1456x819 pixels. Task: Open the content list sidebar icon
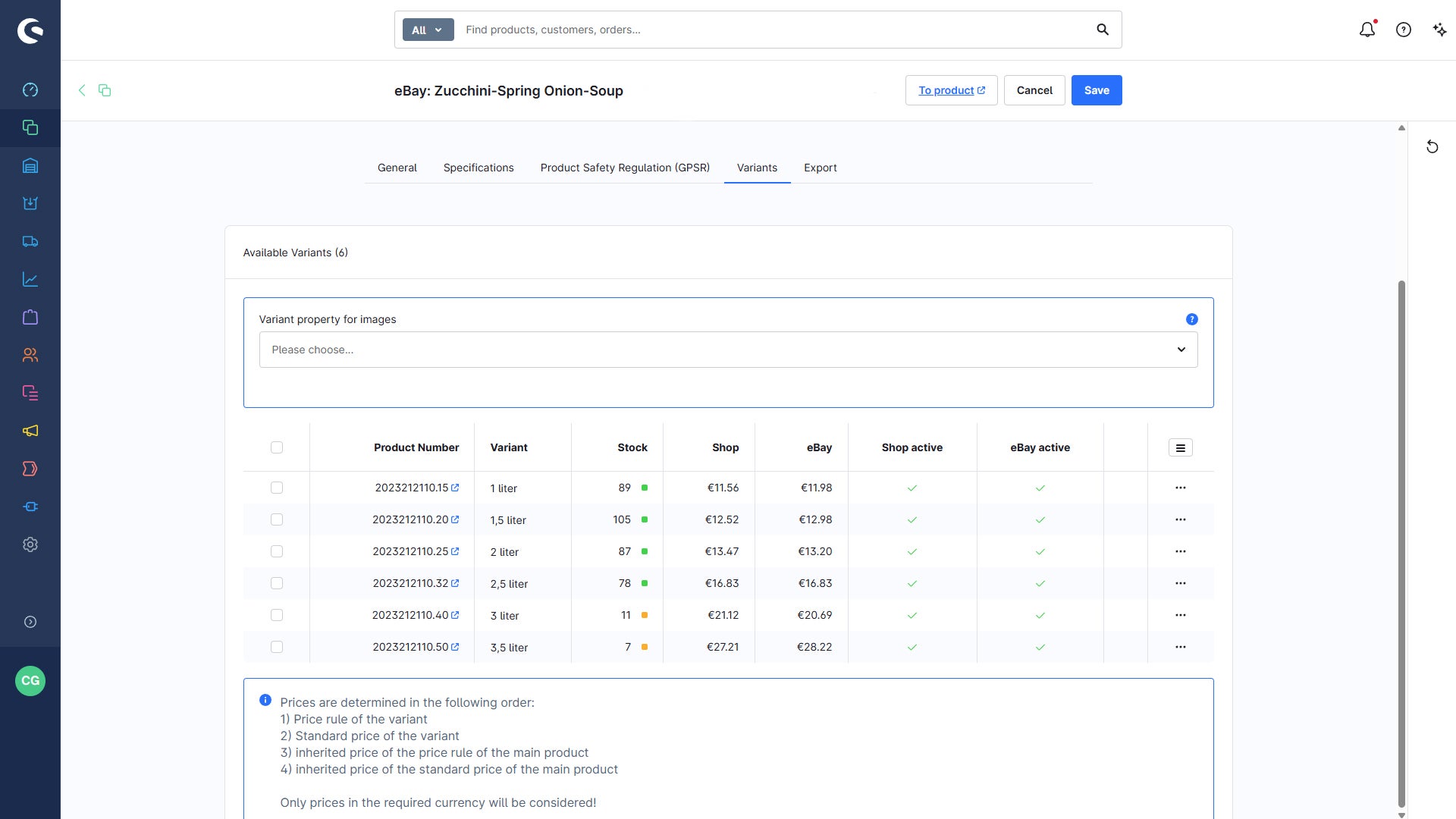30,394
